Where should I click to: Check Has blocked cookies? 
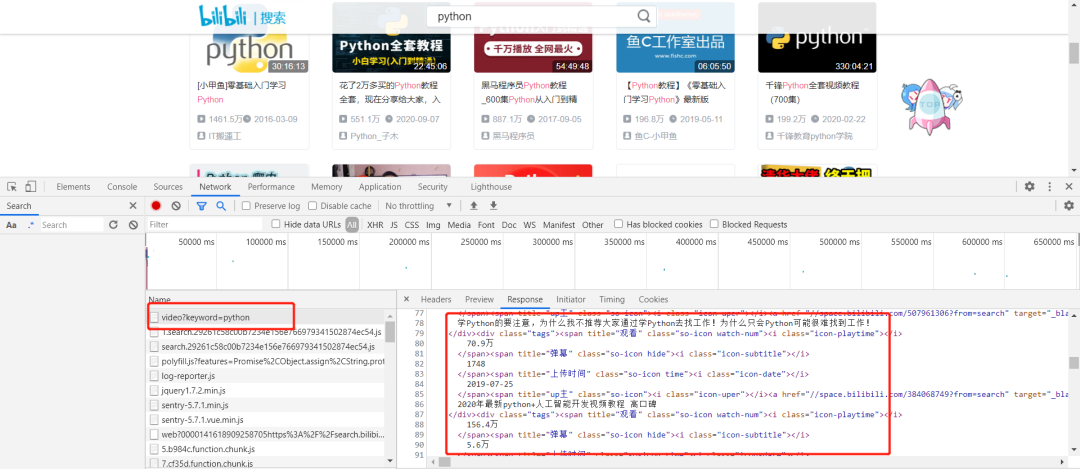[619, 224]
